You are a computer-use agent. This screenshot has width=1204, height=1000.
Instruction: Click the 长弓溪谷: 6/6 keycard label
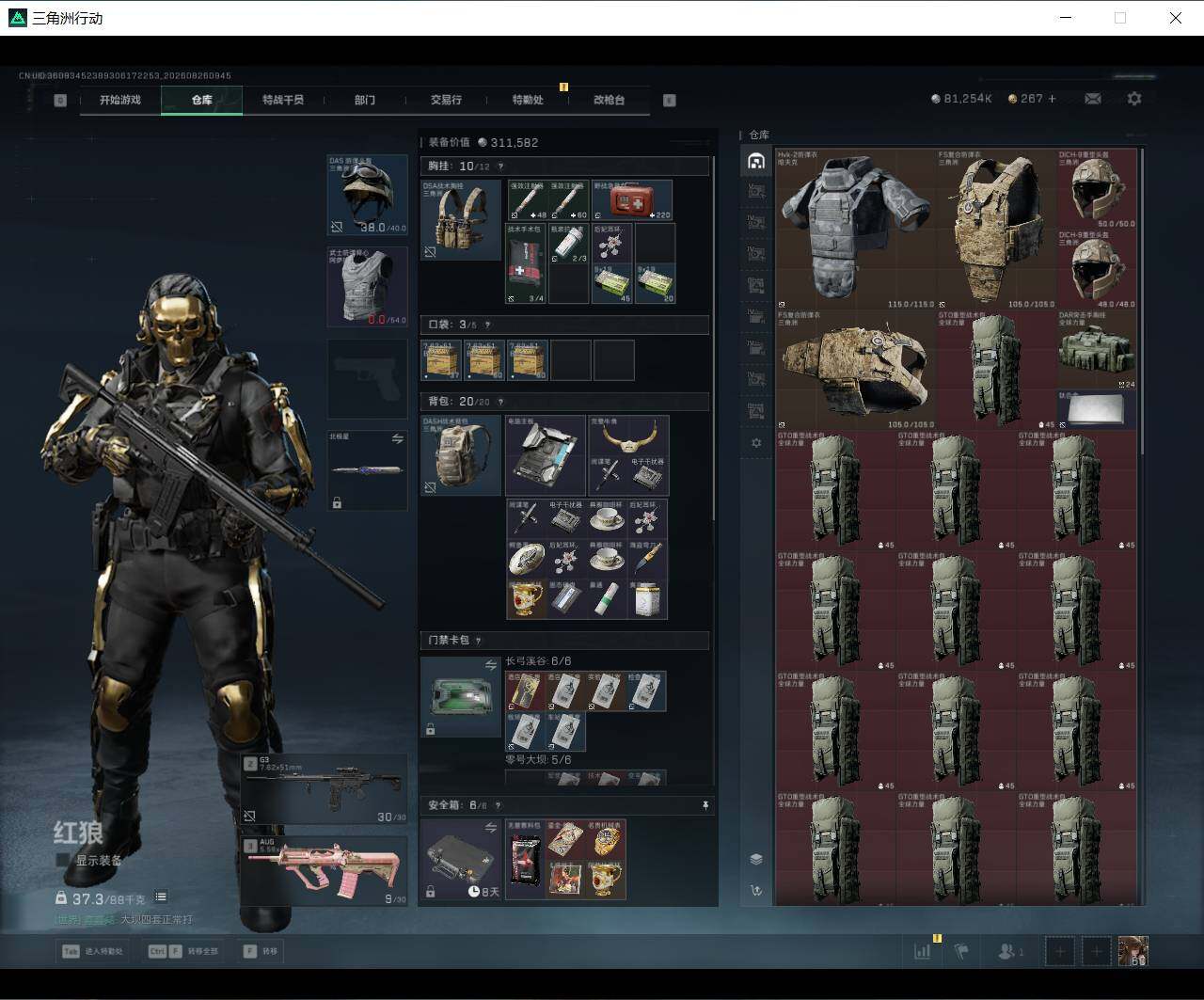pos(538,661)
